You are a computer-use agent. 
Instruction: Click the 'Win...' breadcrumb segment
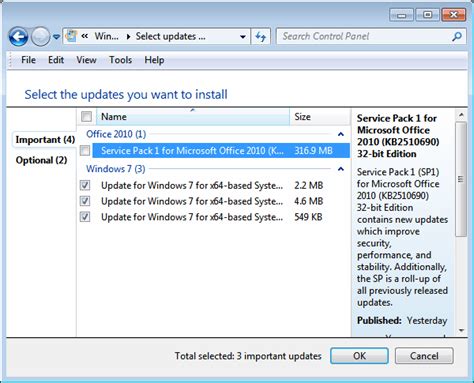pyautogui.click(x=106, y=36)
